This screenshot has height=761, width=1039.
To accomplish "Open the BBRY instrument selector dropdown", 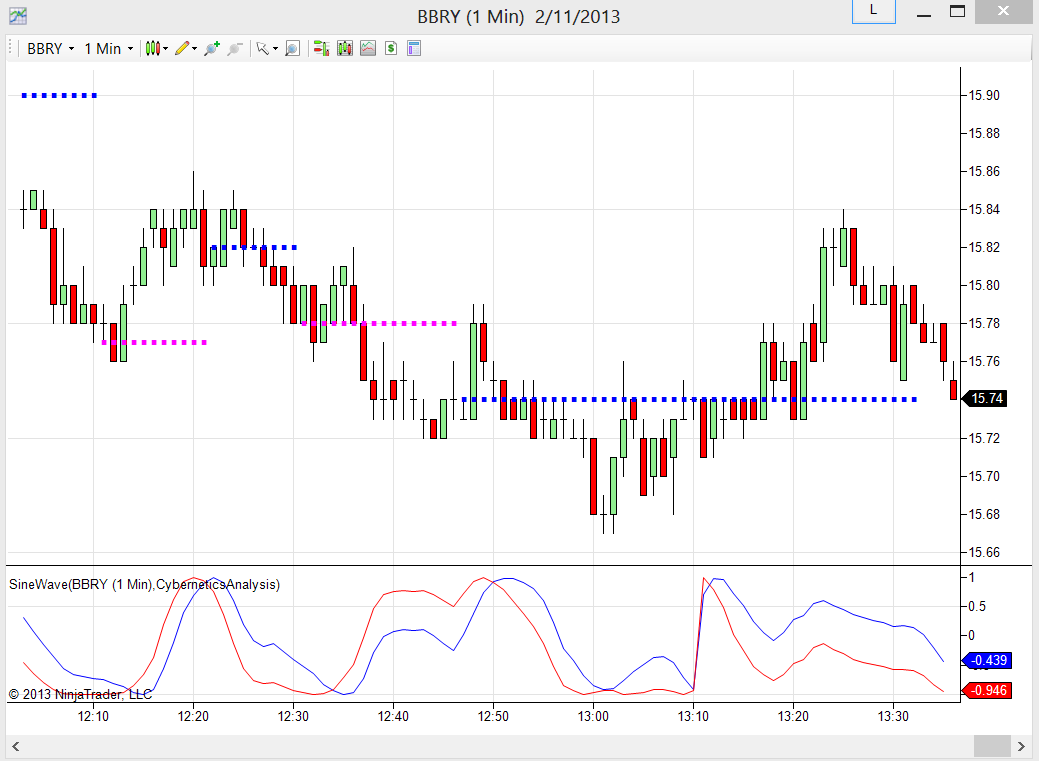I will pyautogui.click(x=50, y=48).
